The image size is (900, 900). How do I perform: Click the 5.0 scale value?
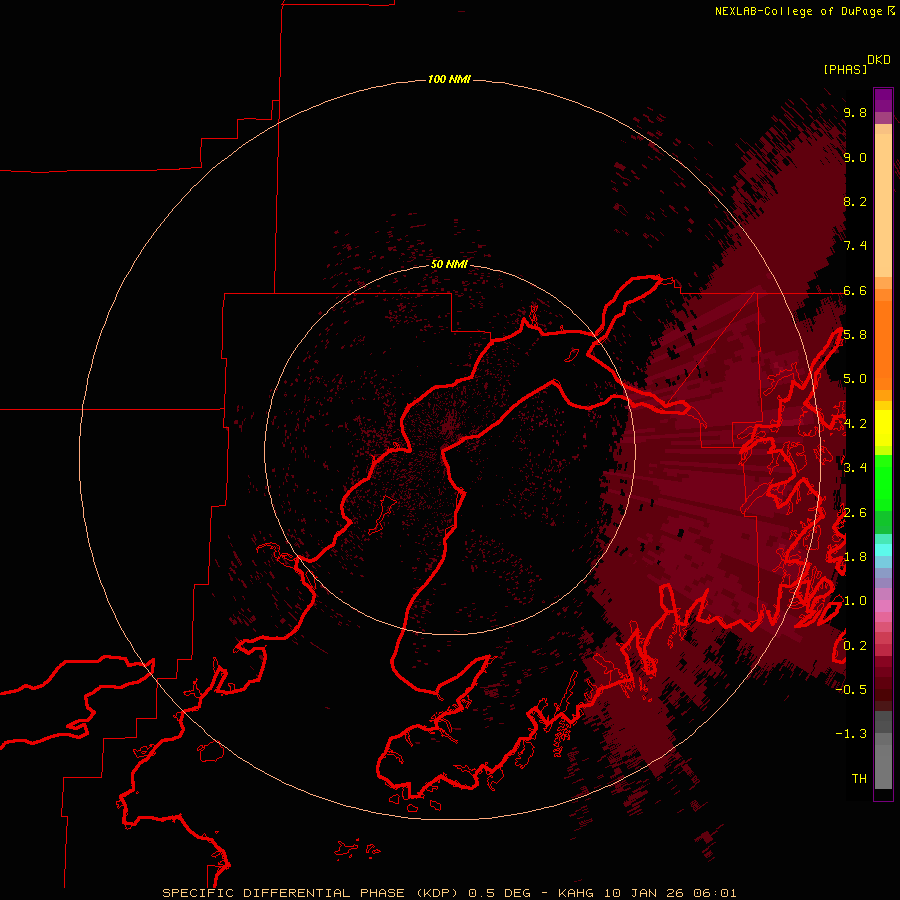[x=855, y=379]
